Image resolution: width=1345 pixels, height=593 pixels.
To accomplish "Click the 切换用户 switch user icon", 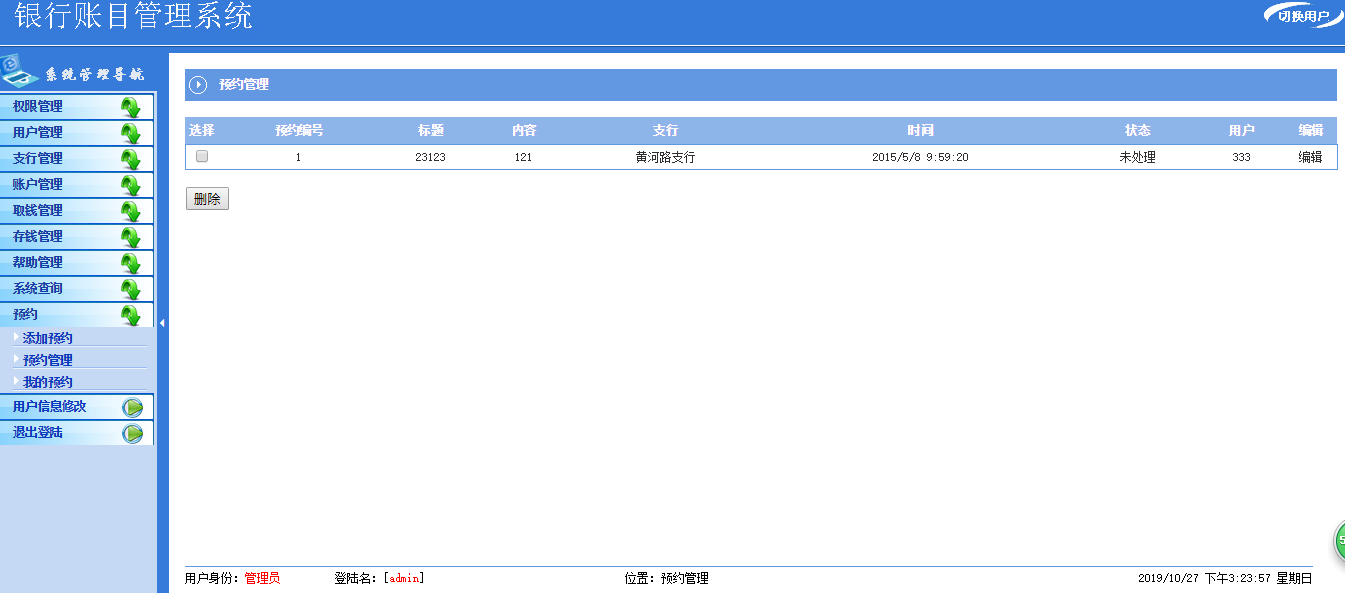I will (1303, 15).
